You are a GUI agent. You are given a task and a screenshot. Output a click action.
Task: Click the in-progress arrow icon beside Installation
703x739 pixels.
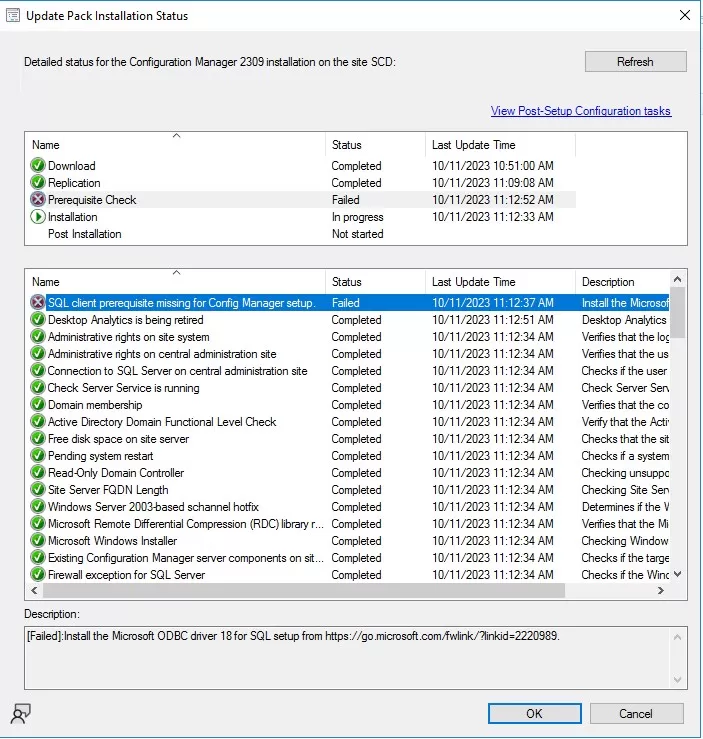point(38,217)
